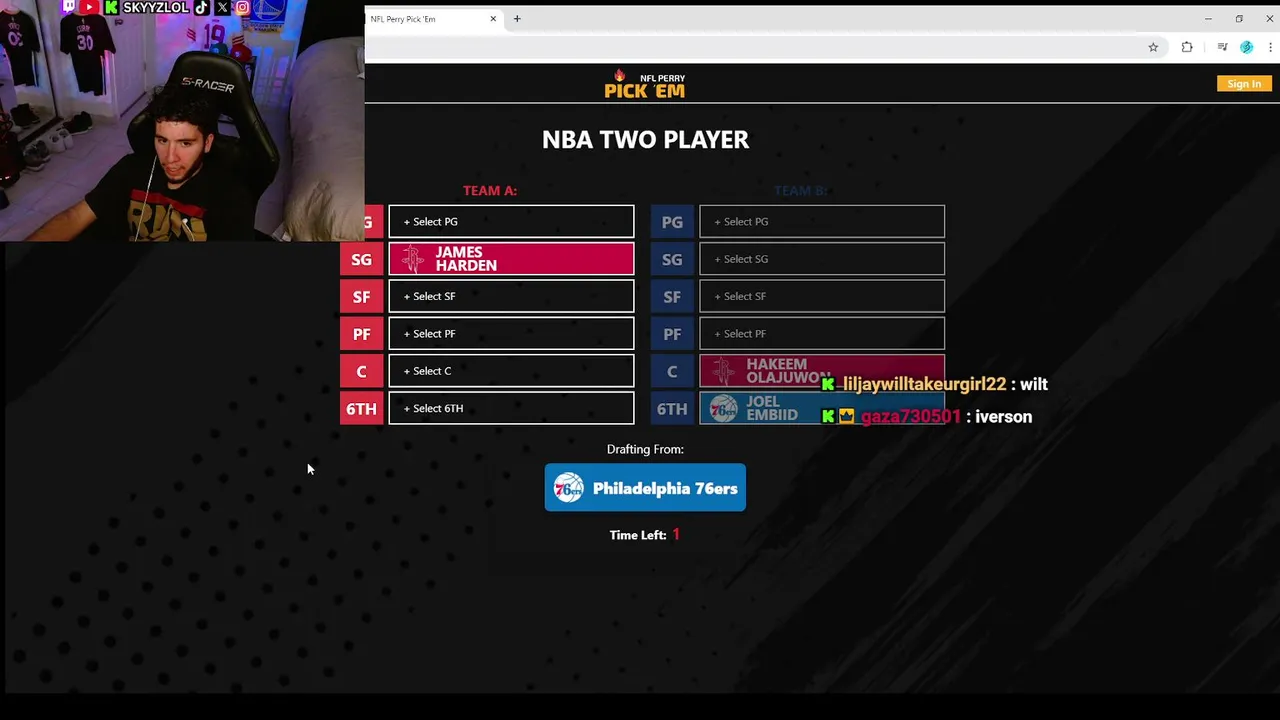Screen dimensions: 1280x720
Task: Click the Rockets logo on Harden card
Action: [413, 259]
